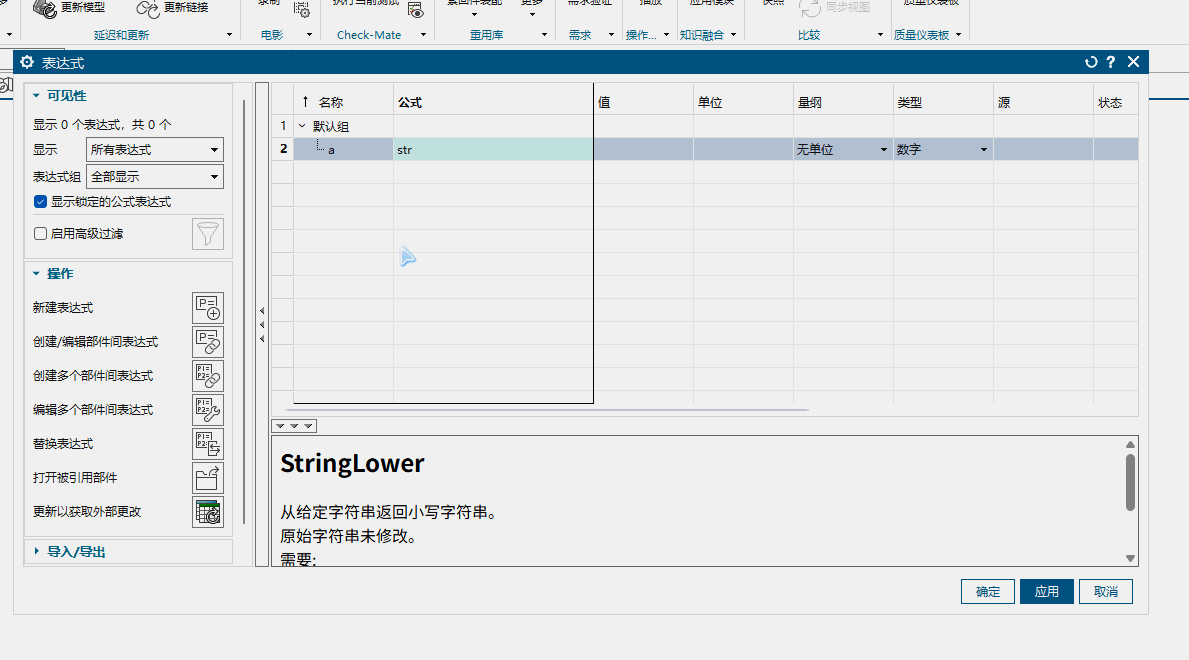Image resolution: width=1189 pixels, height=660 pixels.
Task: Click the 更新以获取外部更改 icon
Action: tap(208, 512)
